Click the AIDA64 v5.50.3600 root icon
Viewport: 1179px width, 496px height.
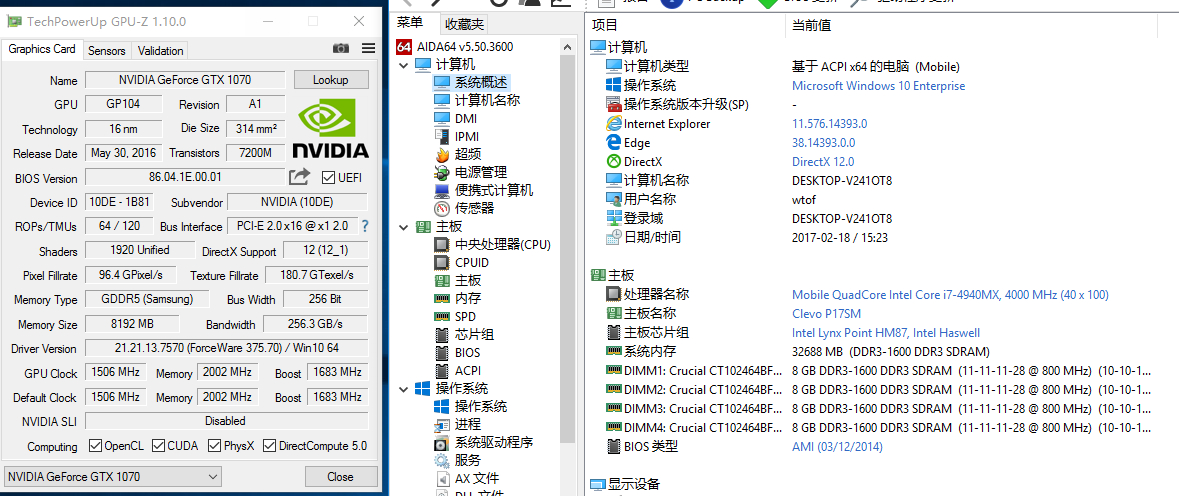tap(402, 46)
